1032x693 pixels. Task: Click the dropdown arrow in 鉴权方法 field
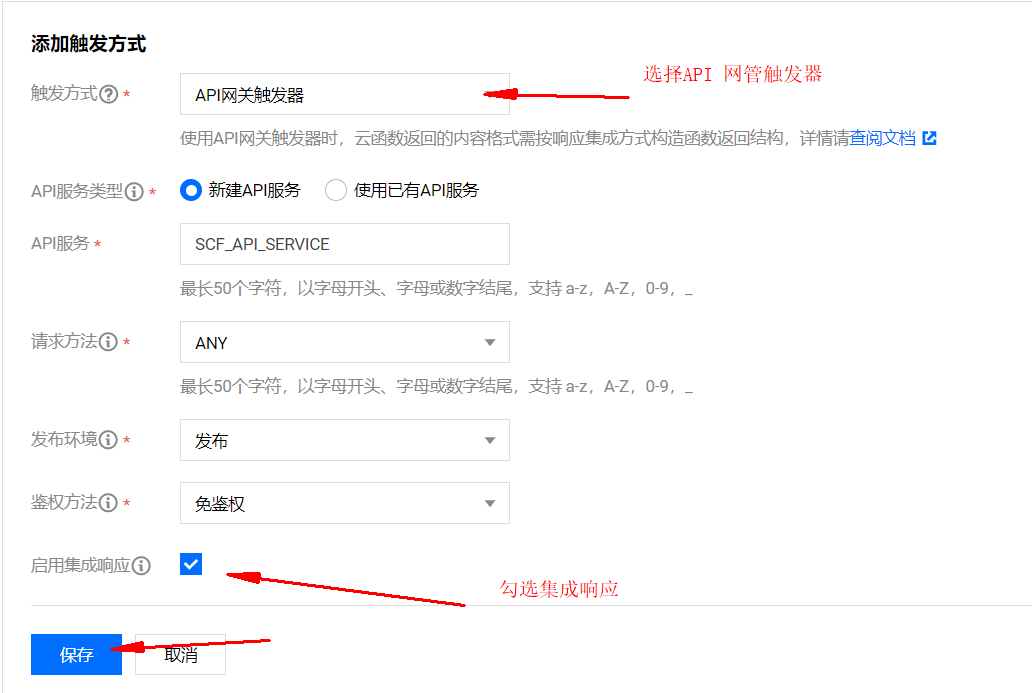490,504
